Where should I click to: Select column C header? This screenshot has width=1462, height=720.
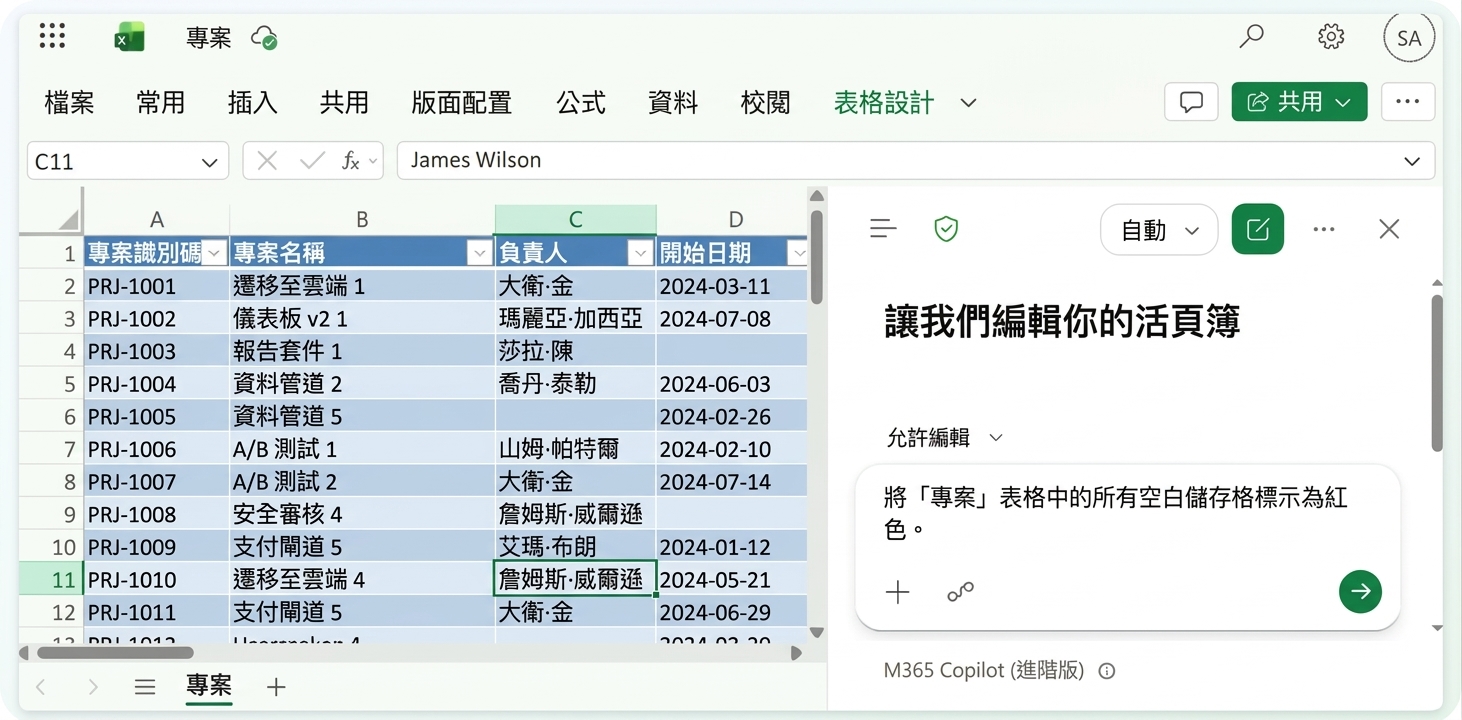coord(576,220)
